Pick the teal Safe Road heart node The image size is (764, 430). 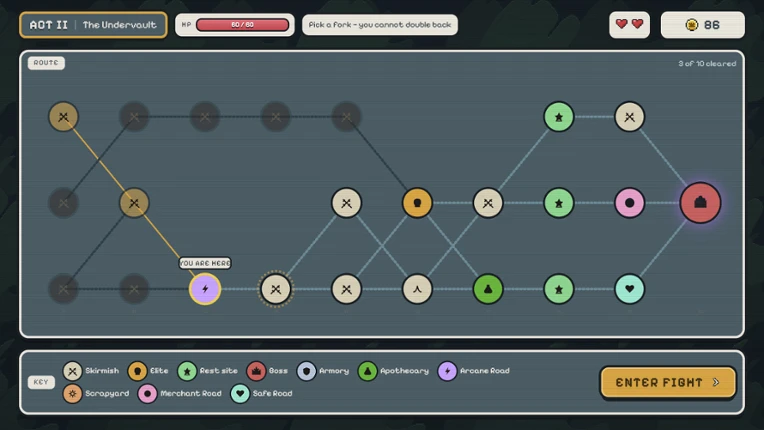point(630,289)
